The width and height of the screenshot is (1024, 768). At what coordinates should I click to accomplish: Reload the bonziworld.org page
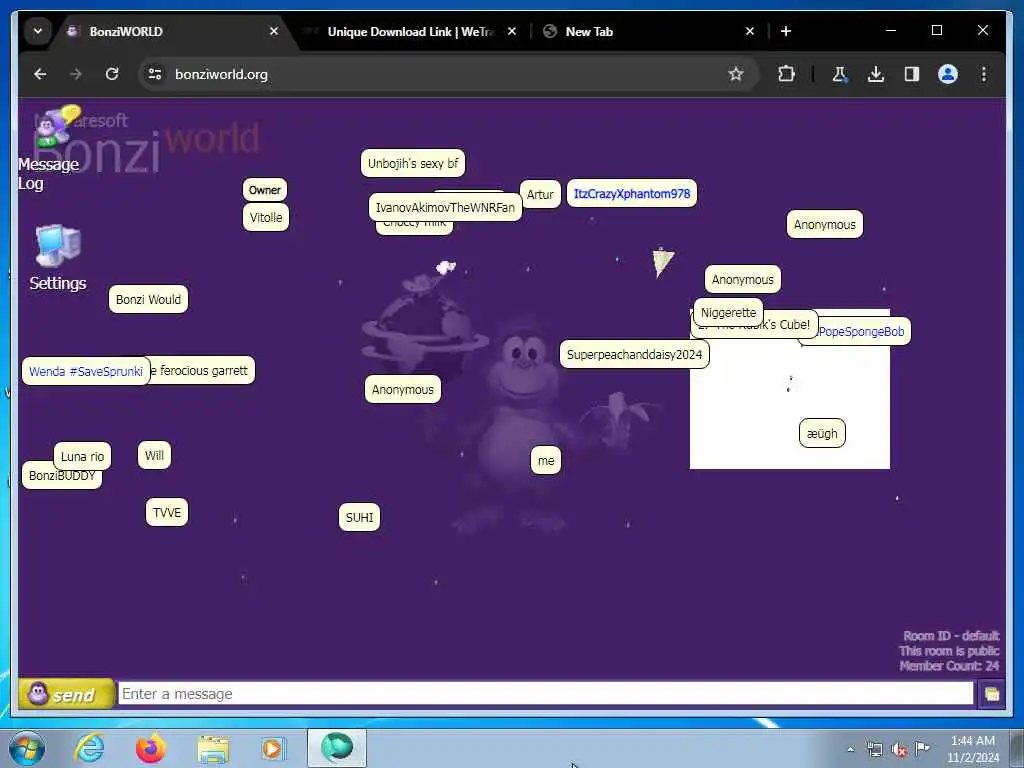click(112, 74)
